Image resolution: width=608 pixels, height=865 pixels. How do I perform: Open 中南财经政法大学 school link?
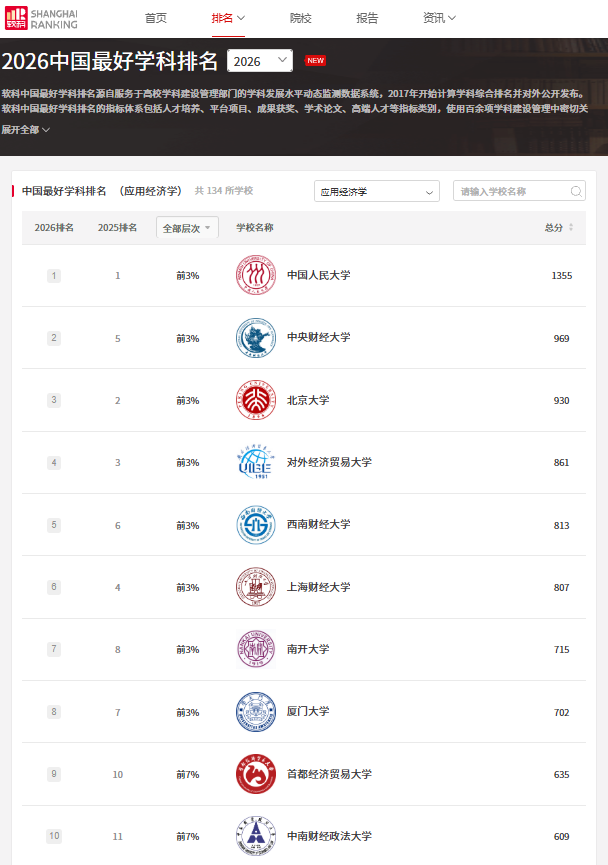pos(329,836)
